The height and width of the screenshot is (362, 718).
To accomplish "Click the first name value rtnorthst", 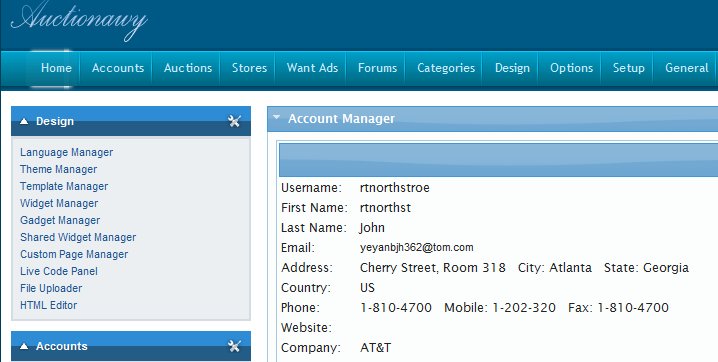I will pos(385,208).
